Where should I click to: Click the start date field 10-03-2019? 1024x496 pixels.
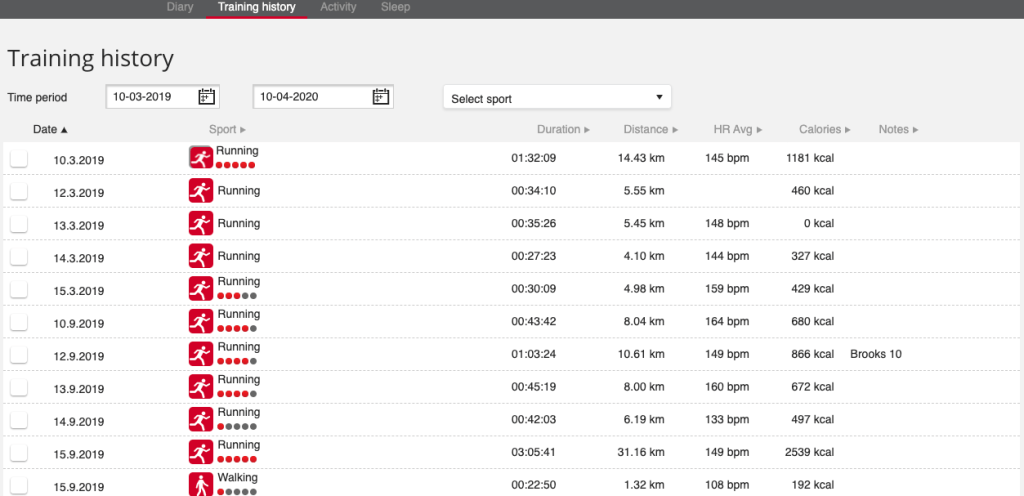150,97
